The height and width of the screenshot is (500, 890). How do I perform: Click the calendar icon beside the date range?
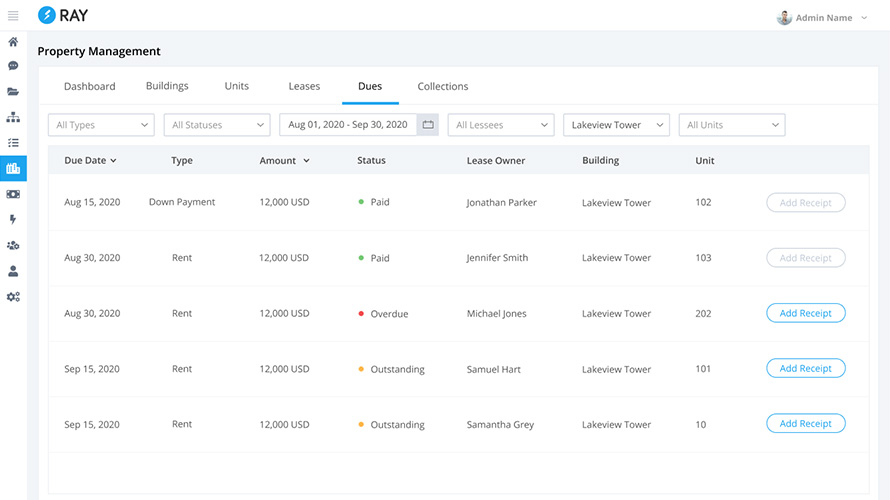click(x=428, y=125)
